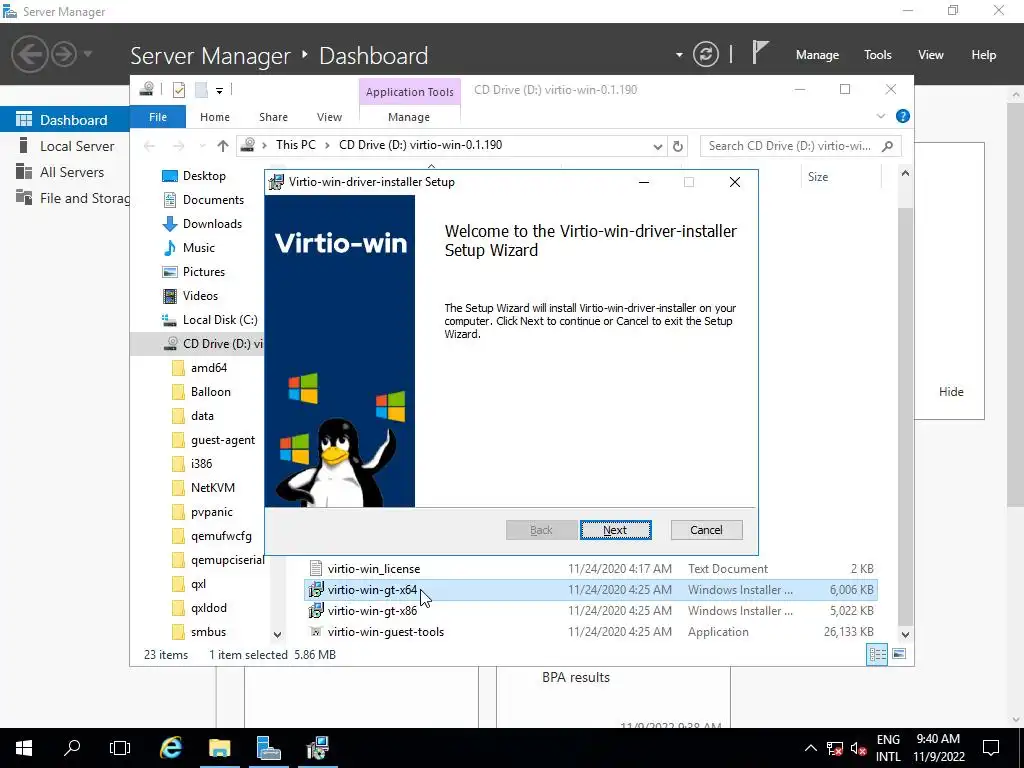Image resolution: width=1024 pixels, height=768 pixels.
Task: Open the Share ribbon tab
Action: pyautogui.click(x=273, y=117)
